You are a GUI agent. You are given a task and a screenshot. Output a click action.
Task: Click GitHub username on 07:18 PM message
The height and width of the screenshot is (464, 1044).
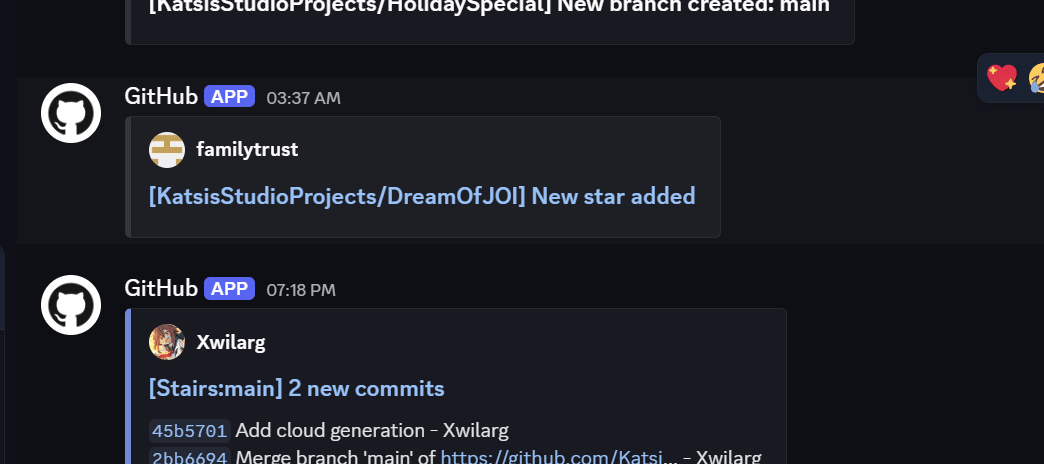tap(161, 289)
